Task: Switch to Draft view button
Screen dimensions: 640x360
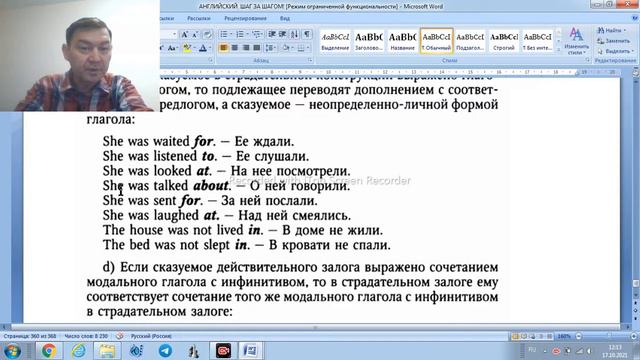Action: tap(550, 336)
